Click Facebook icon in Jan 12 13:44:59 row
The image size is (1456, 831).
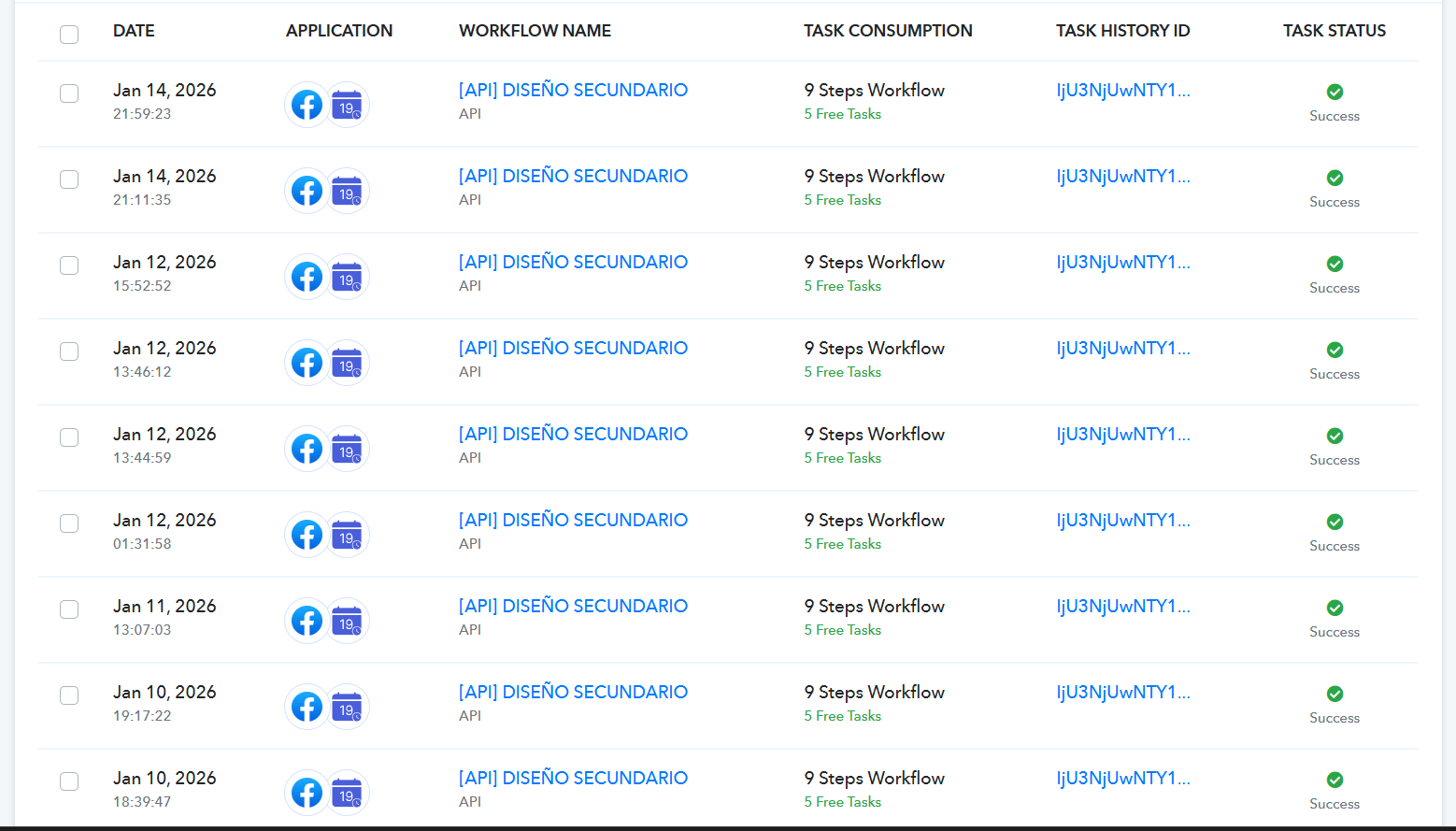click(x=307, y=449)
